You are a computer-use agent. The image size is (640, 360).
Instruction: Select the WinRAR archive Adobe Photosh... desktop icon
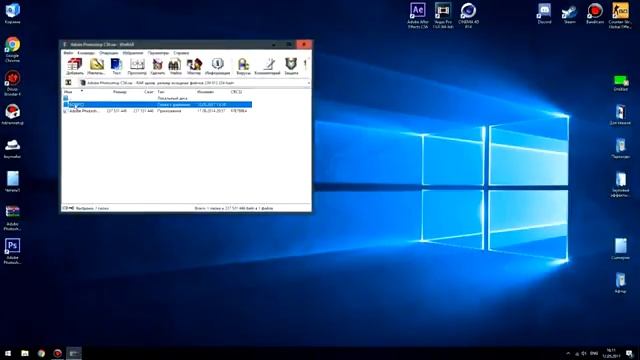[x=13, y=218]
